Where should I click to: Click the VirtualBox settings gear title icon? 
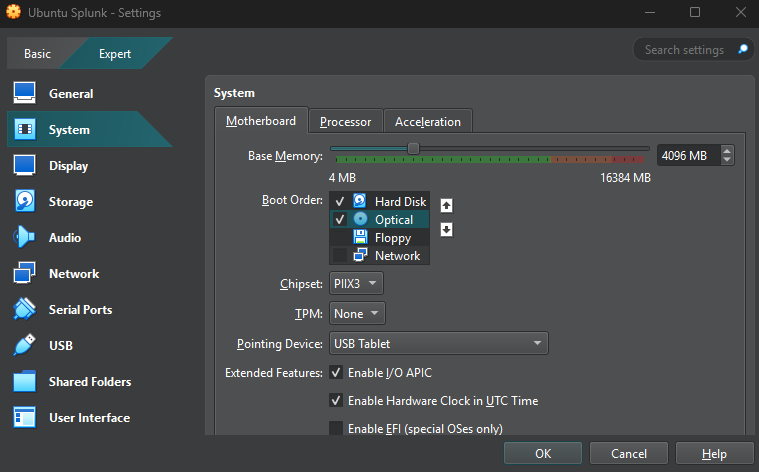[x=13, y=13]
